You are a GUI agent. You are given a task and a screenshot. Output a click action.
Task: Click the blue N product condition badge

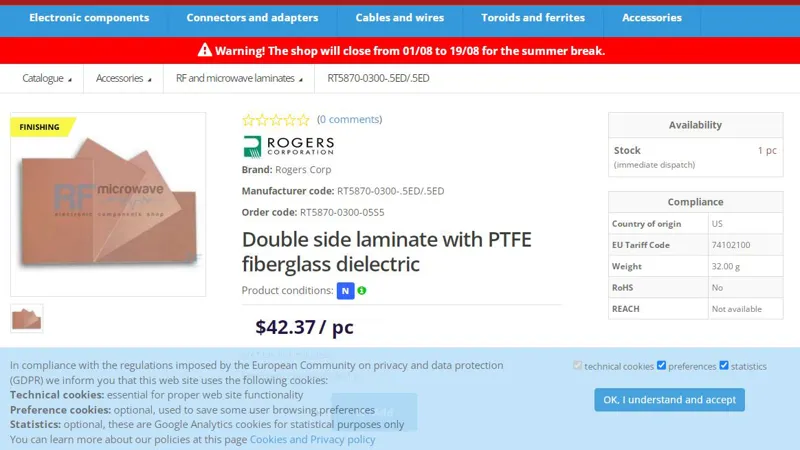345,291
